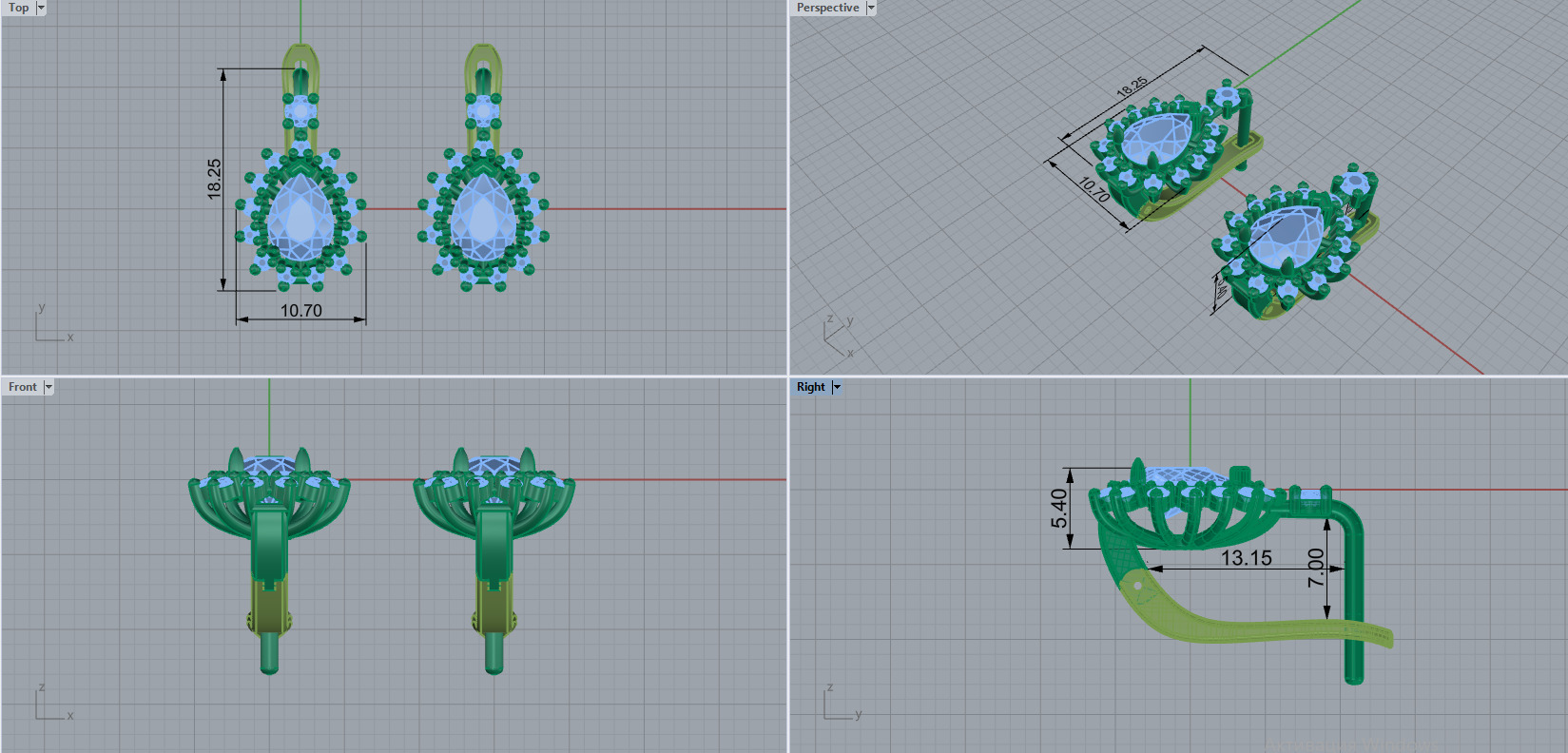Select the lower earring's stone in Perspective view
Image resolution: width=1568 pixels, height=753 pixels.
[x=1285, y=238]
